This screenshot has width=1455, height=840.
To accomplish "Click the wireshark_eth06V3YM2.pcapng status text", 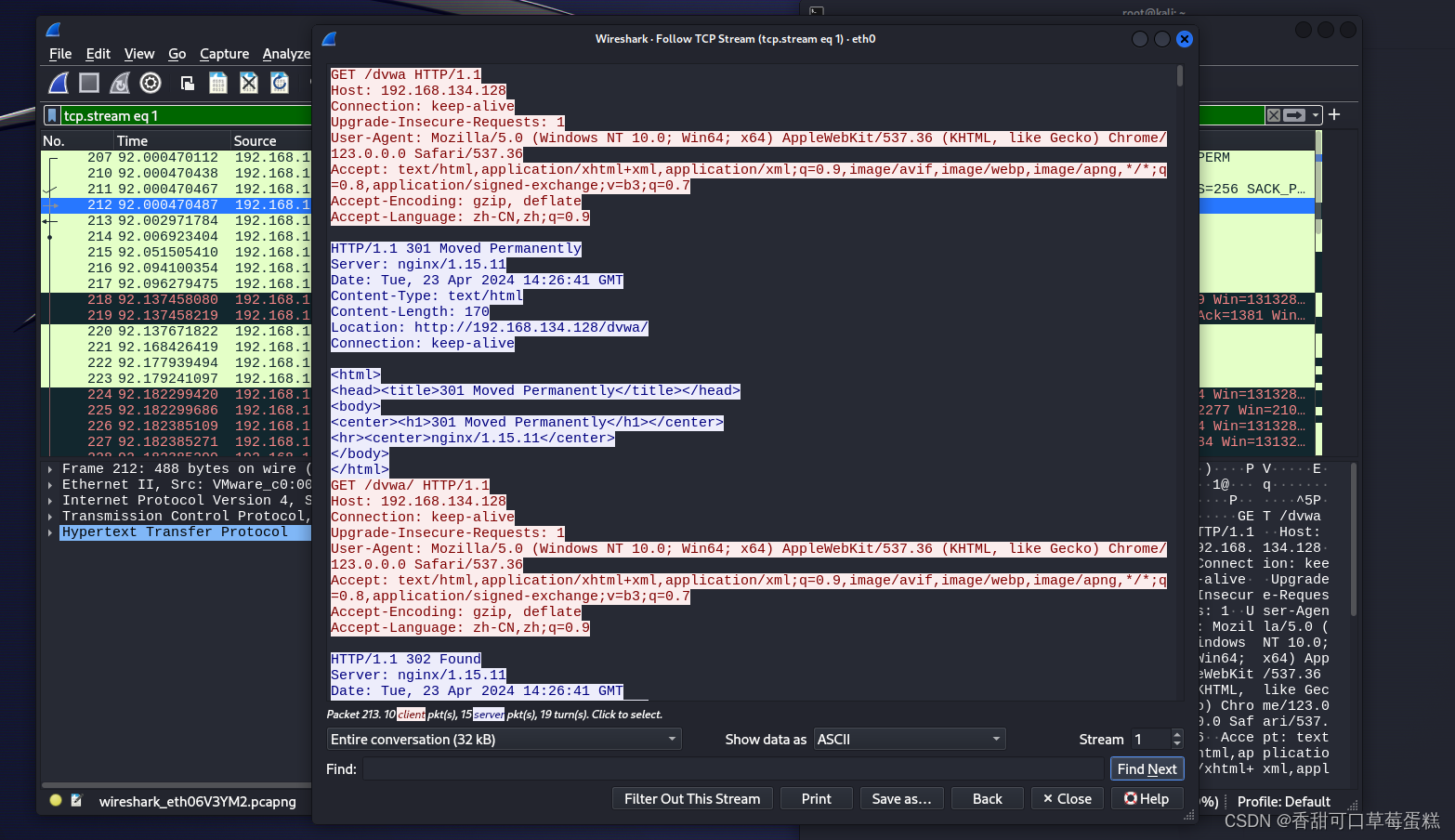I will coord(198,801).
